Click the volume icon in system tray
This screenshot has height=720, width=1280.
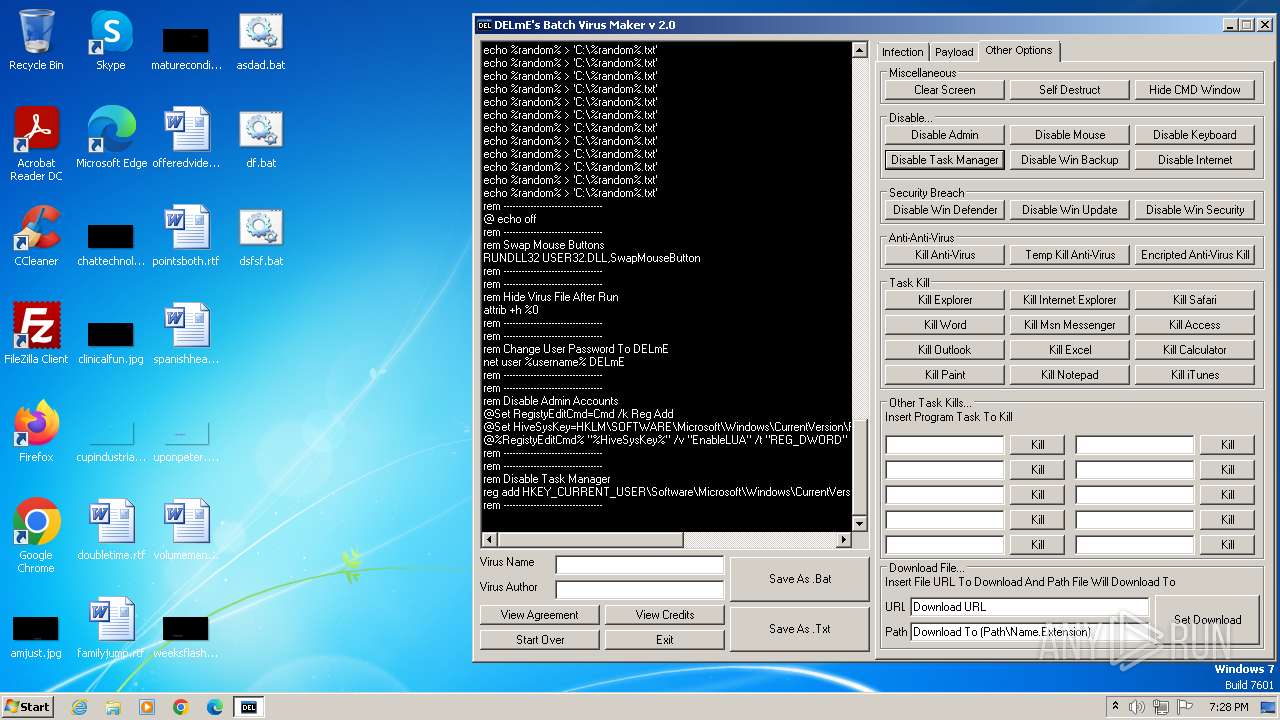click(1137, 707)
